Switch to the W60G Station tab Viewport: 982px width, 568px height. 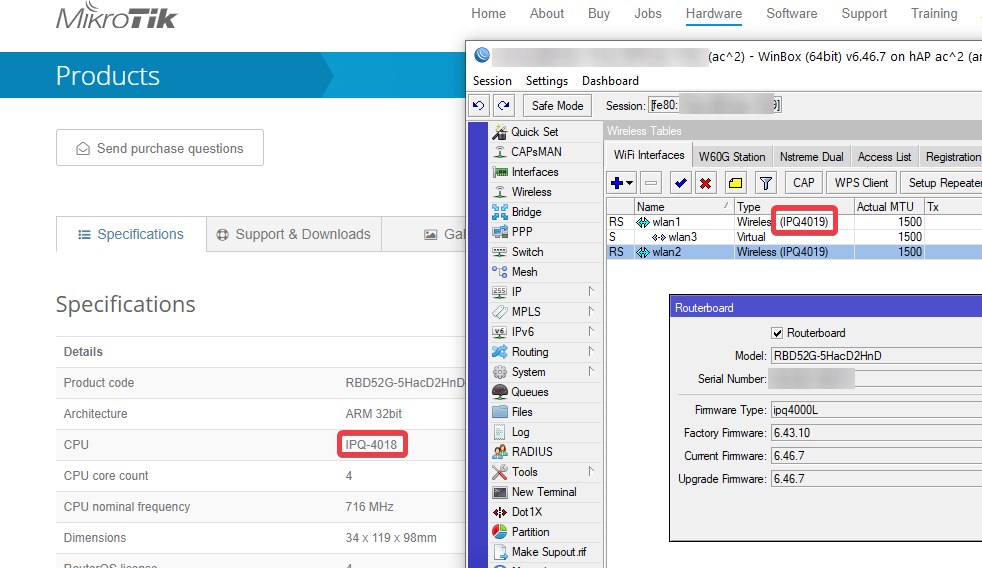point(731,157)
